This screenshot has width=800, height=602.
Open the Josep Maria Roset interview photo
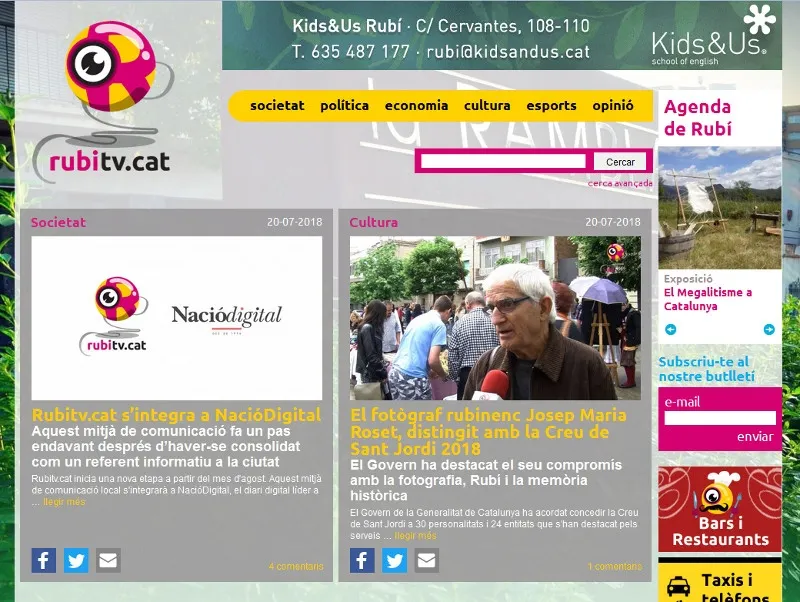click(495, 318)
